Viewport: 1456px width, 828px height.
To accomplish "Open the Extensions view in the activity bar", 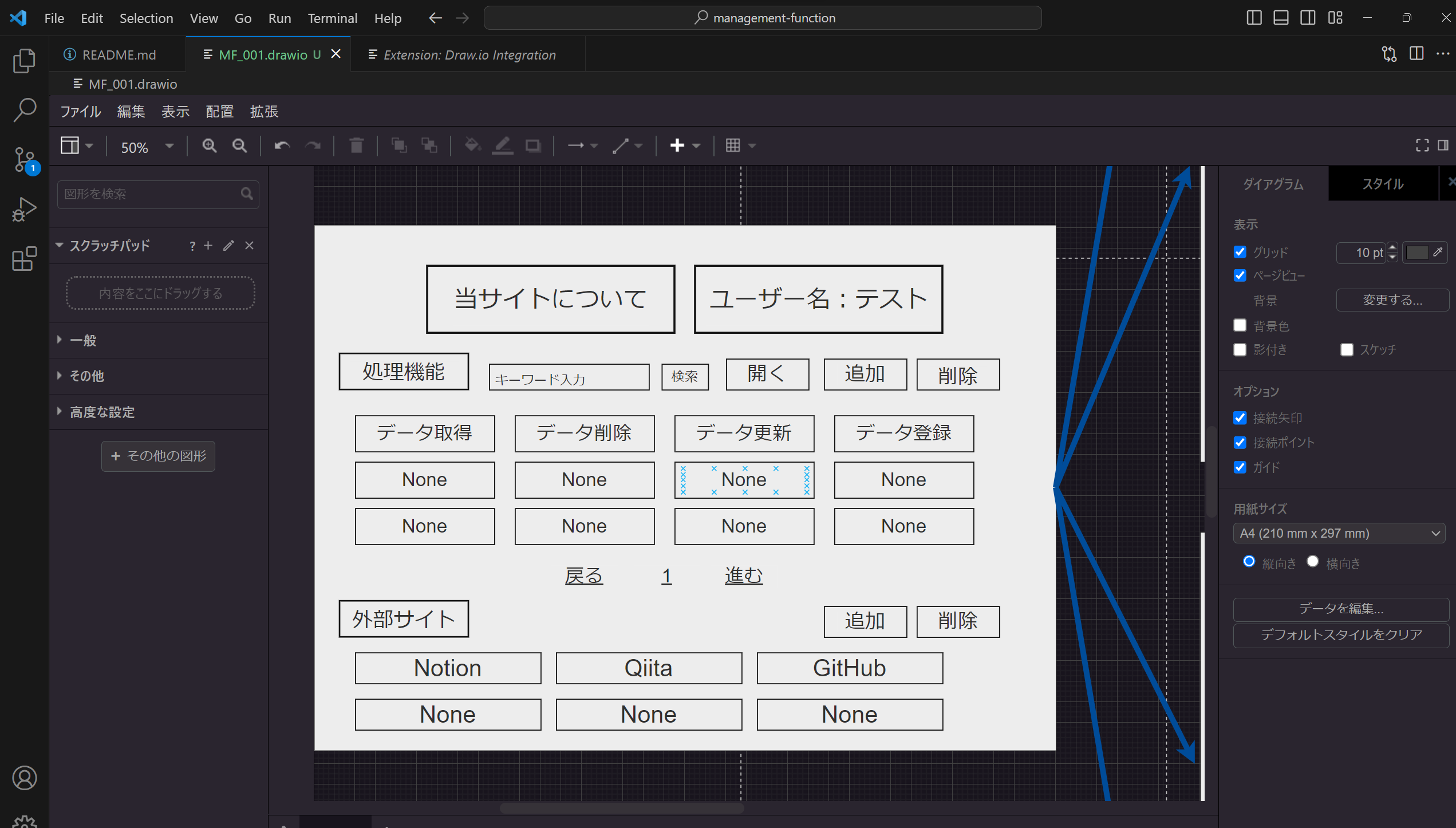I will [x=24, y=259].
